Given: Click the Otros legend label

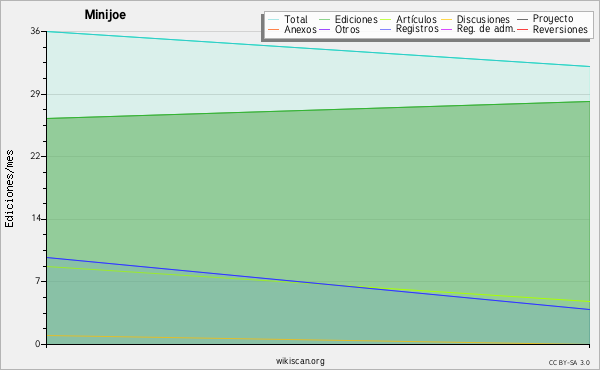Looking at the screenshot, I should point(347,29).
